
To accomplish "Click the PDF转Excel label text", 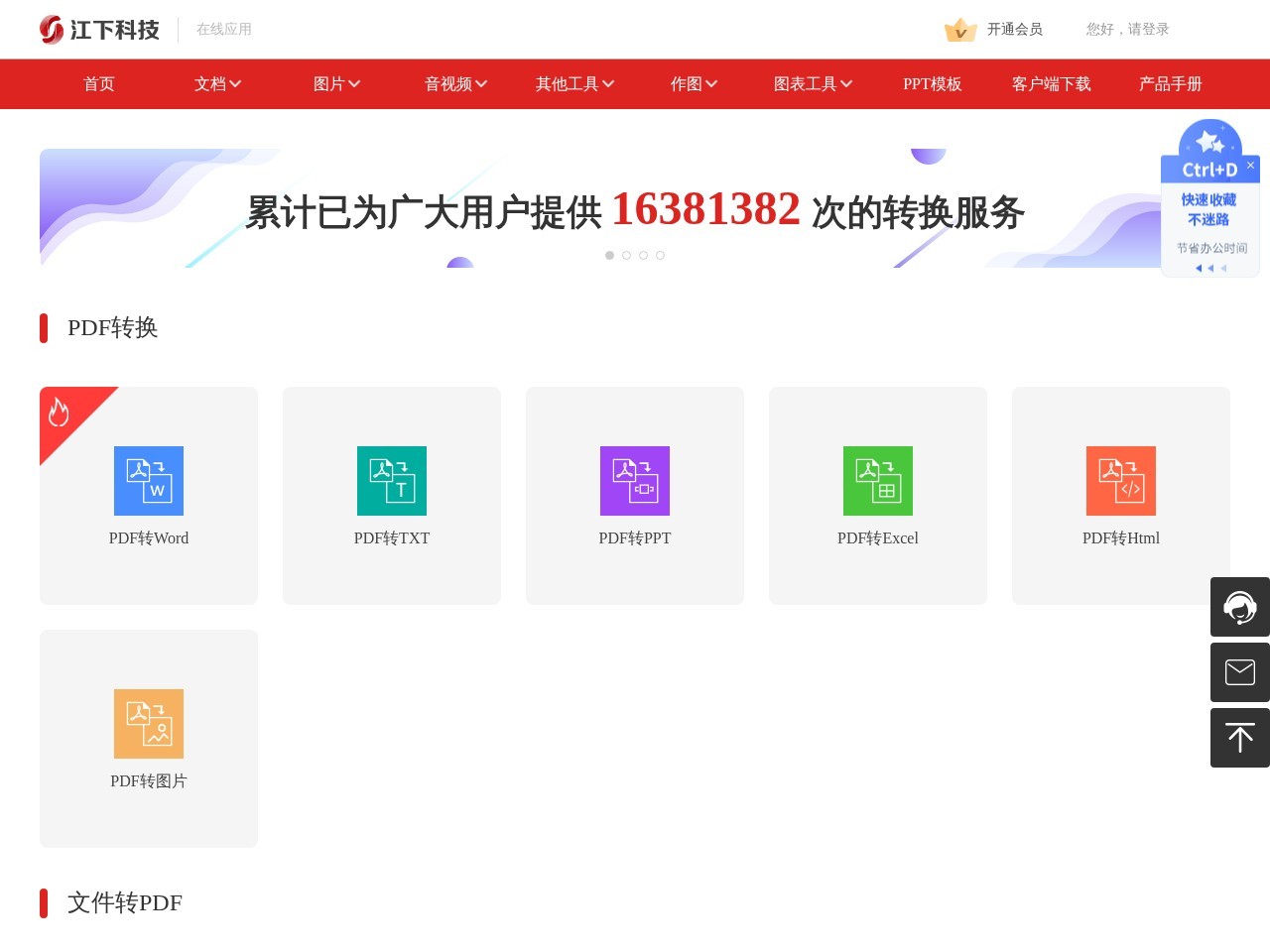I will tap(878, 538).
